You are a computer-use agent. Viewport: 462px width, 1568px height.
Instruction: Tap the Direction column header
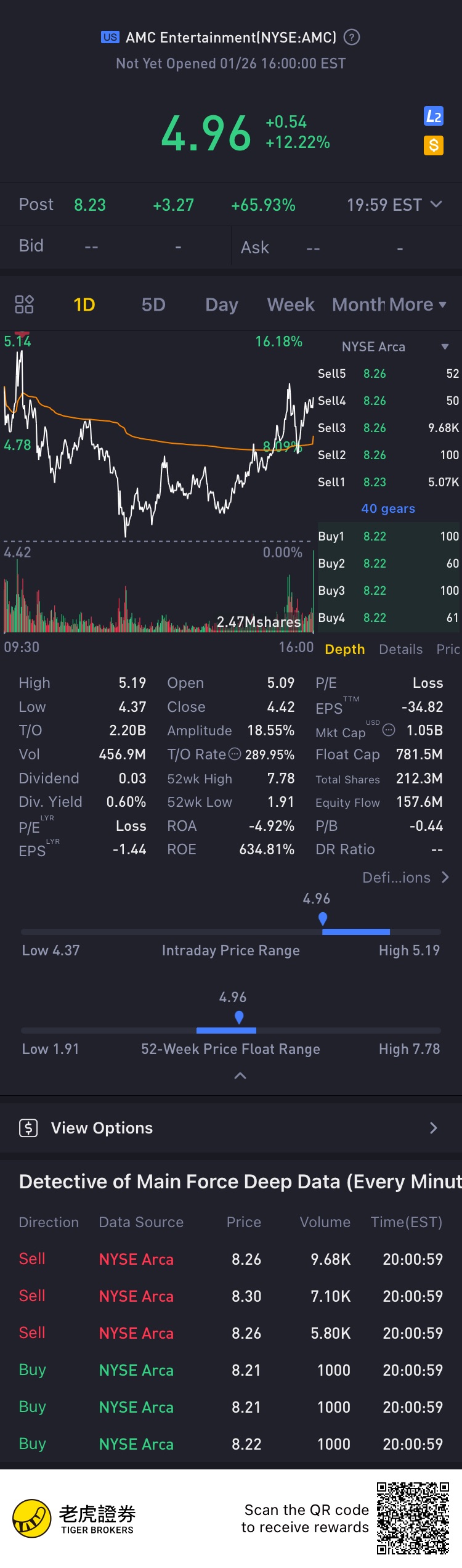click(x=49, y=1222)
